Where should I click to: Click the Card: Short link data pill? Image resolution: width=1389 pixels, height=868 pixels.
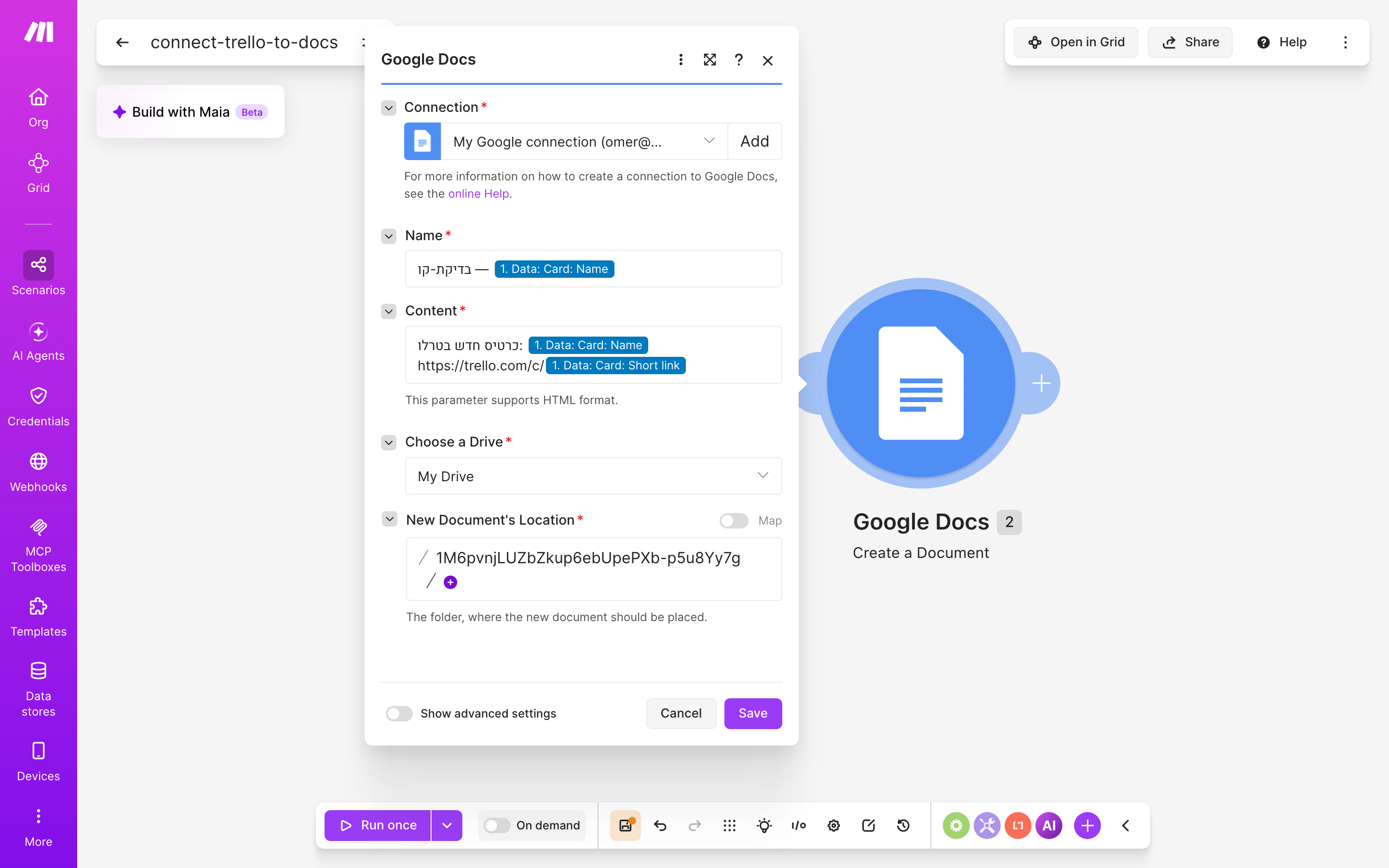tap(616, 366)
